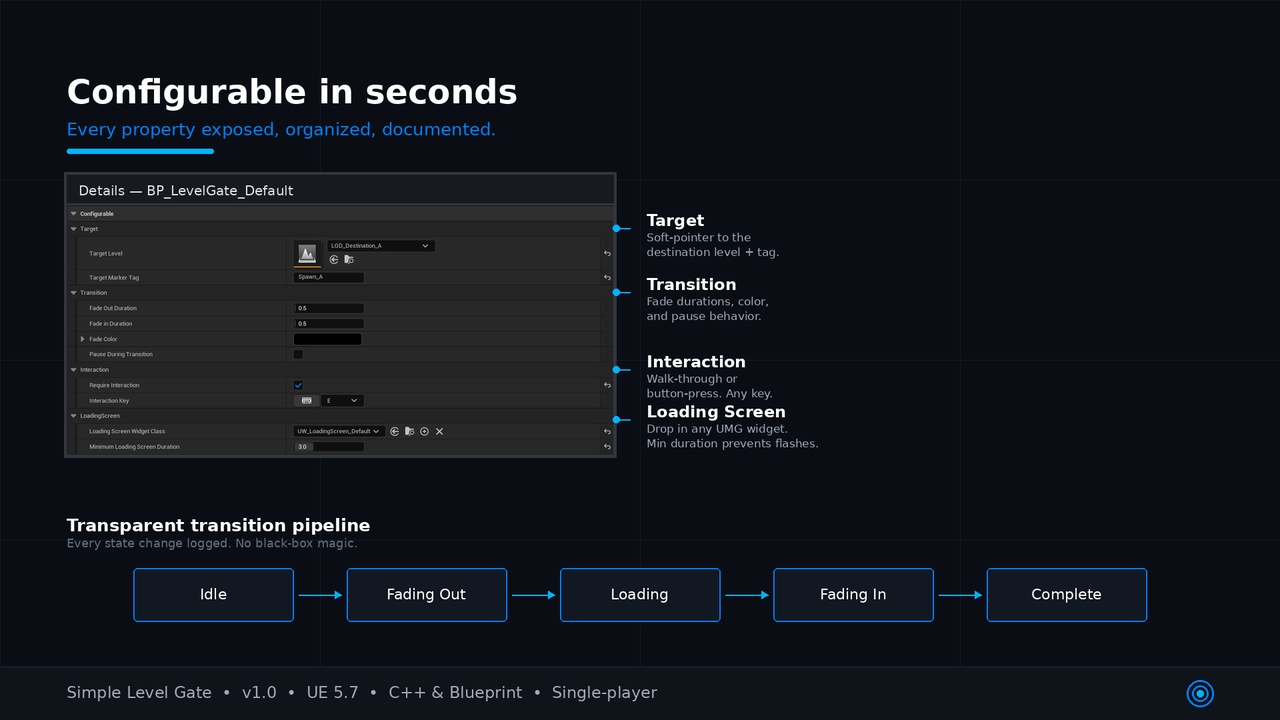Reset Loading Screen Widget Class to default
Viewport: 1280px width, 720px height.
[607, 432]
